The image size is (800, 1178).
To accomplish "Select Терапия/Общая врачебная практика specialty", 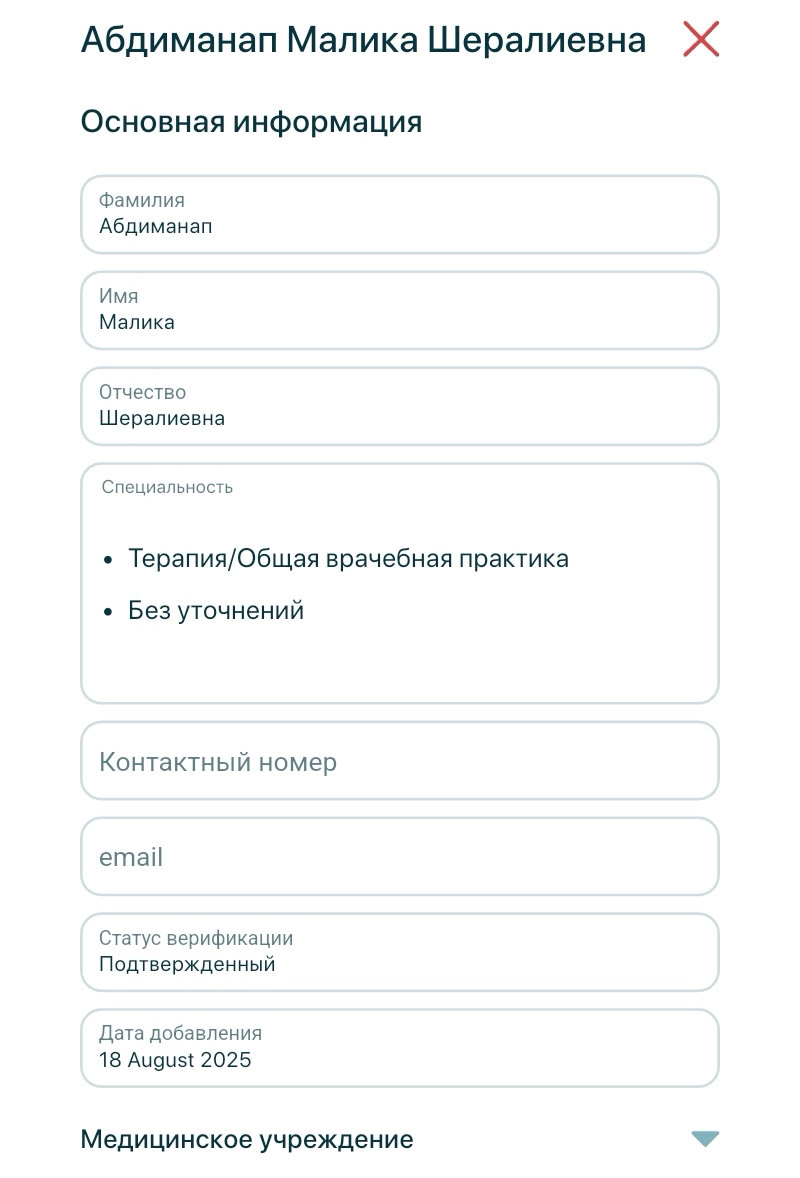I will pyautogui.click(x=348, y=558).
